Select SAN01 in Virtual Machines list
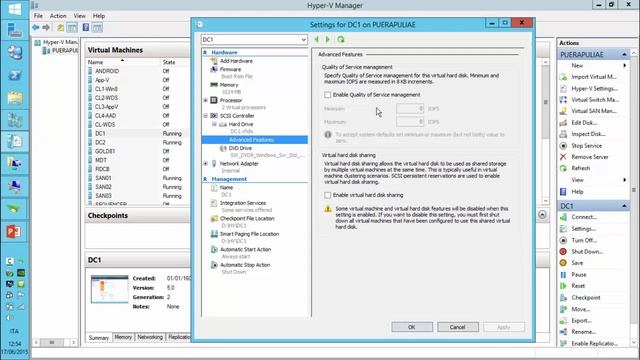640x360 pixels. (x=103, y=178)
